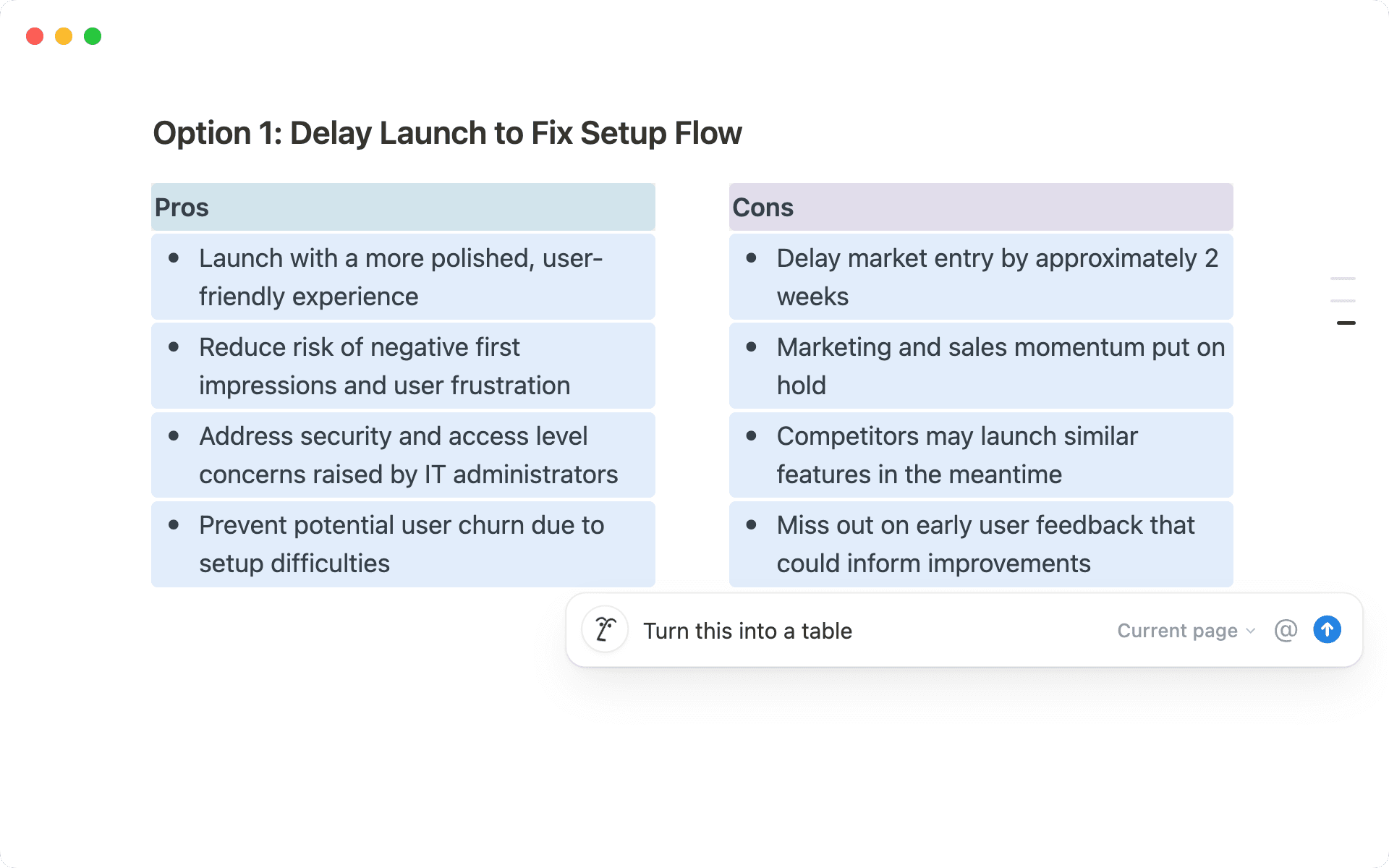Submit prompt with blue arrow button
1389x868 pixels.
pos(1327,630)
